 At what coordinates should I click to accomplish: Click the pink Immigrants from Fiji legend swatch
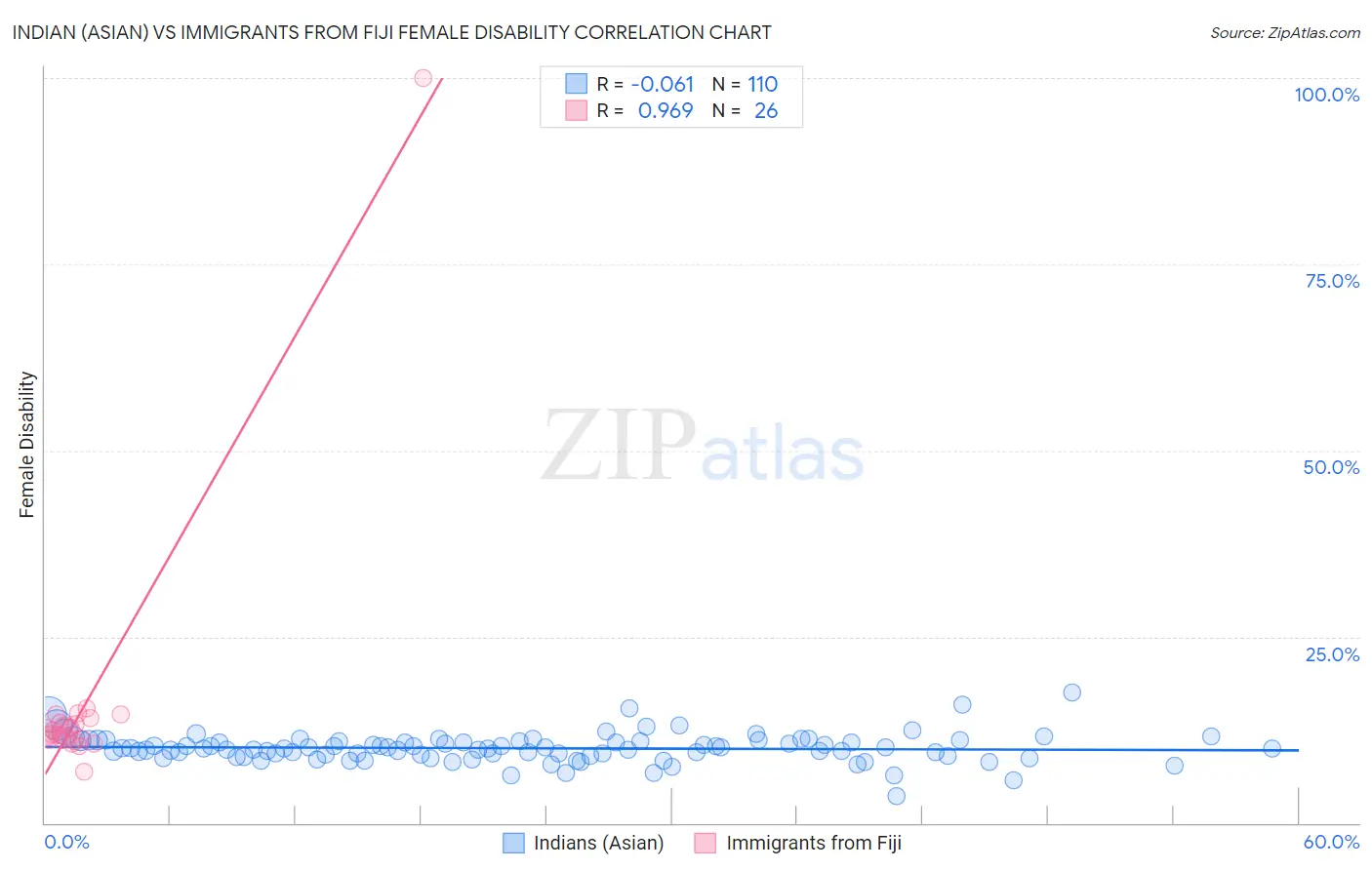[x=706, y=843]
